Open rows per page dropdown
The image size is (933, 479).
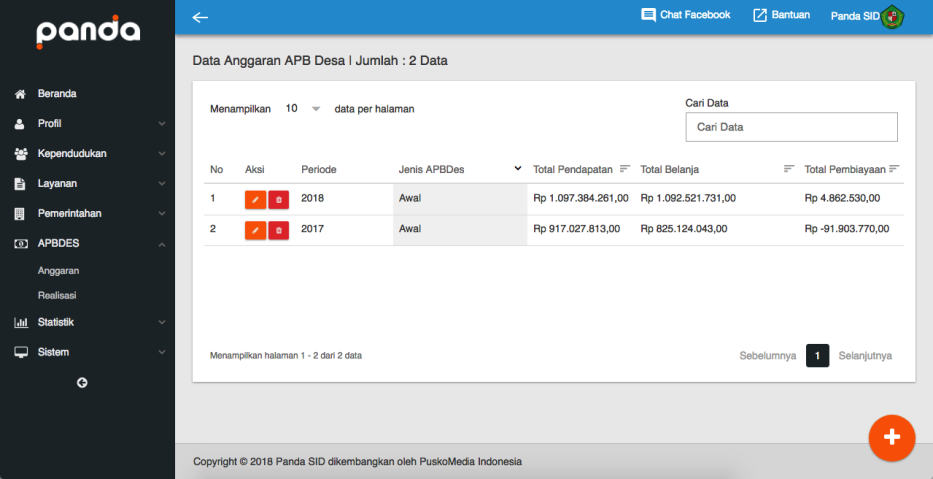302,109
